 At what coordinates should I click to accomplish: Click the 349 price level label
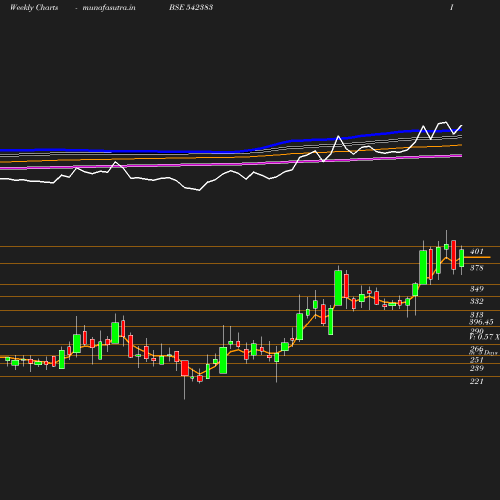click(476, 289)
